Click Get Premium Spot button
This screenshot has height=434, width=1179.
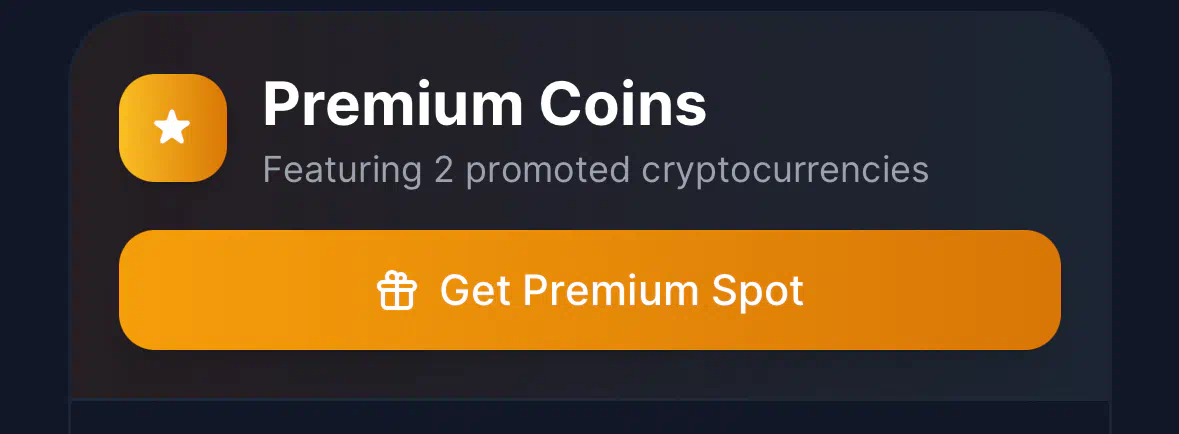(590, 290)
